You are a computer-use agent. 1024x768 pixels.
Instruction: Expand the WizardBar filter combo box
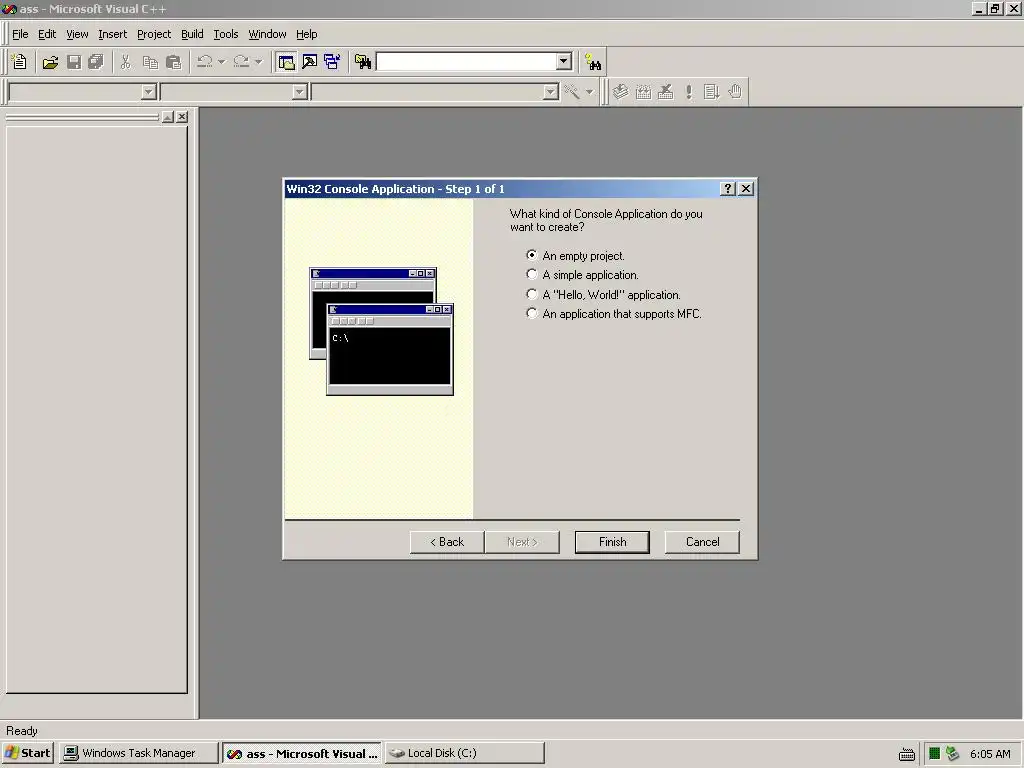[x=300, y=92]
